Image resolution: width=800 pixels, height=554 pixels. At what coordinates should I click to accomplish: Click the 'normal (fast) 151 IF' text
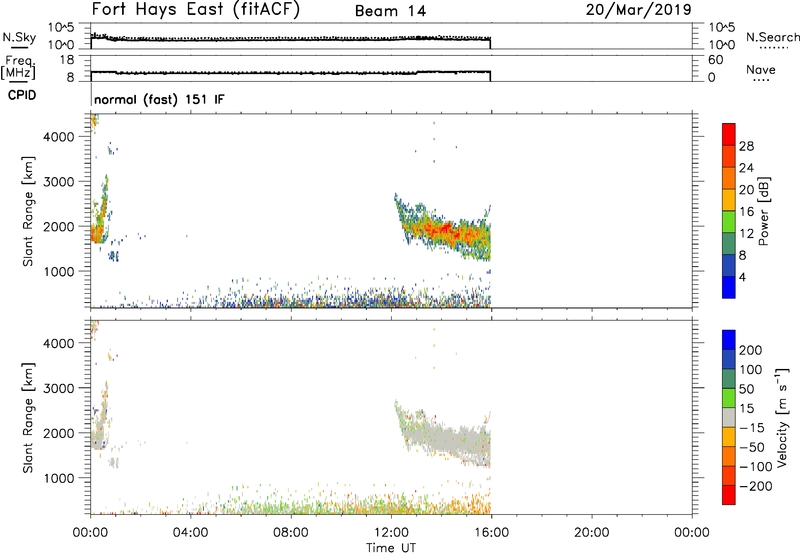pos(159,99)
